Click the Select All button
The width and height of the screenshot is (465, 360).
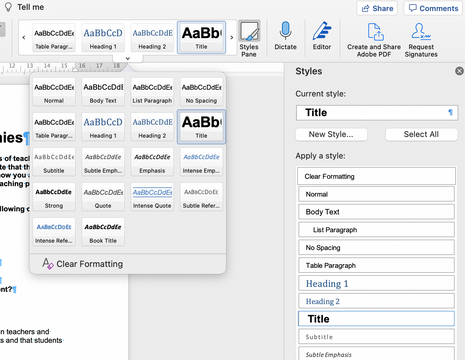click(x=421, y=134)
